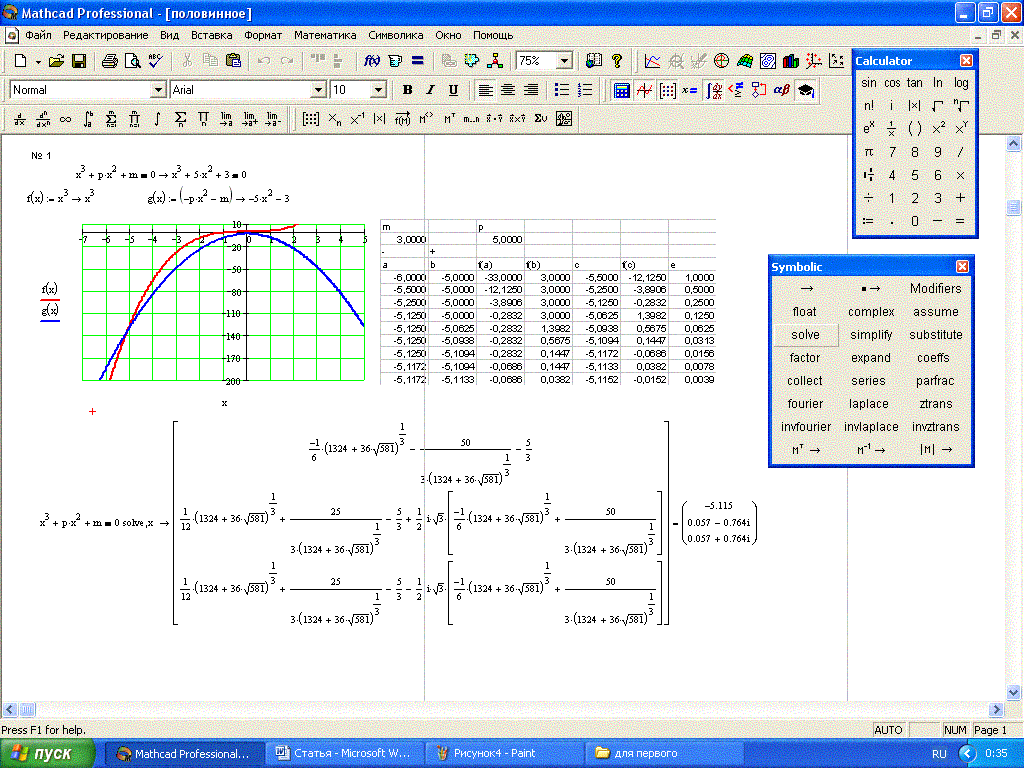1024x768 pixels.
Task: Click the derivative d/dx operator icon
Action: click(x=20, y=119)
